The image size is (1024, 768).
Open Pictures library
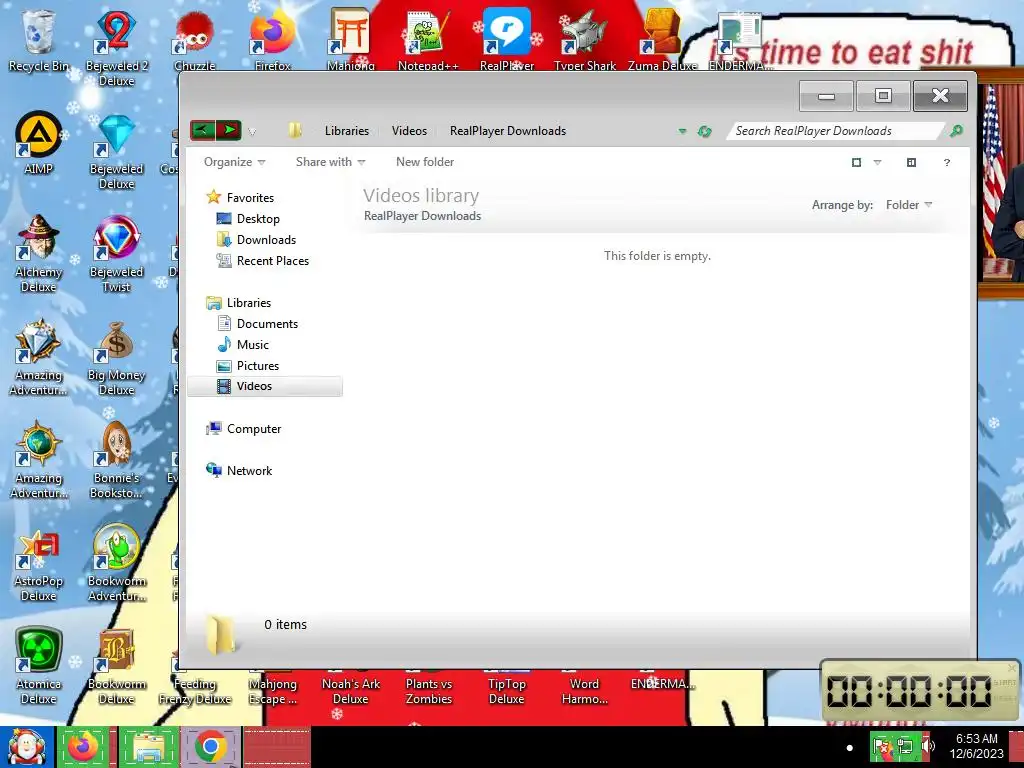point(248,366)
